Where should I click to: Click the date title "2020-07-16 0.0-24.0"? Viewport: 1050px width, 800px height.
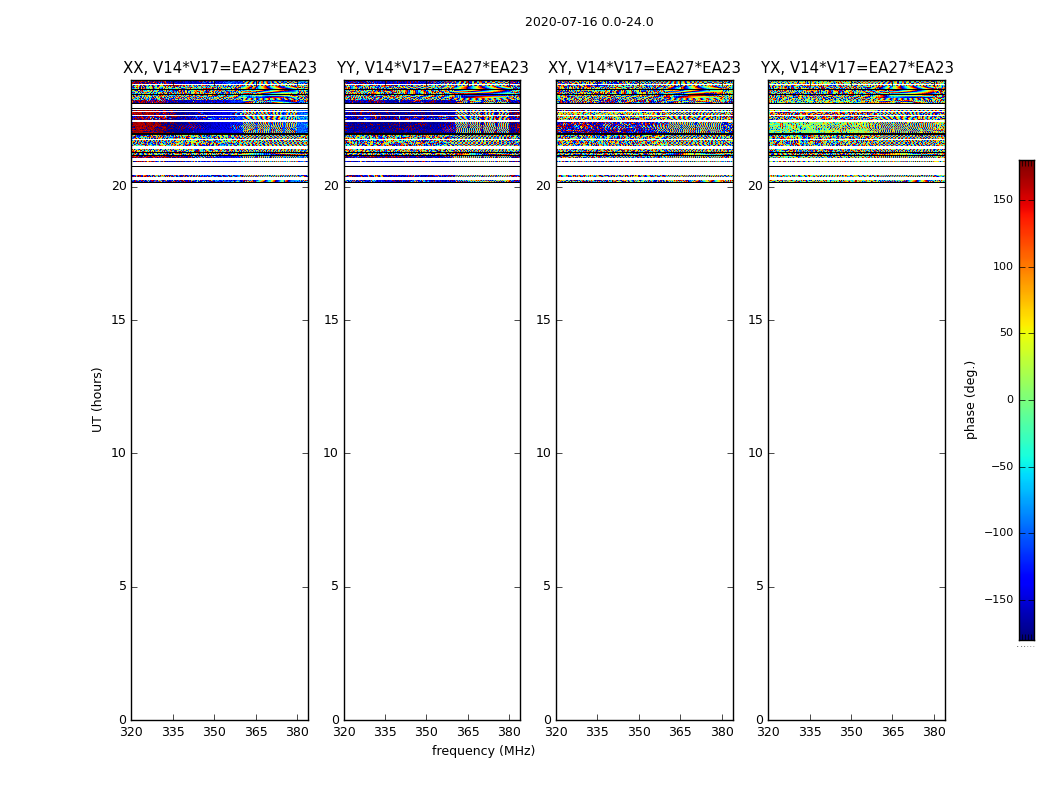click(x=589, y=22)
